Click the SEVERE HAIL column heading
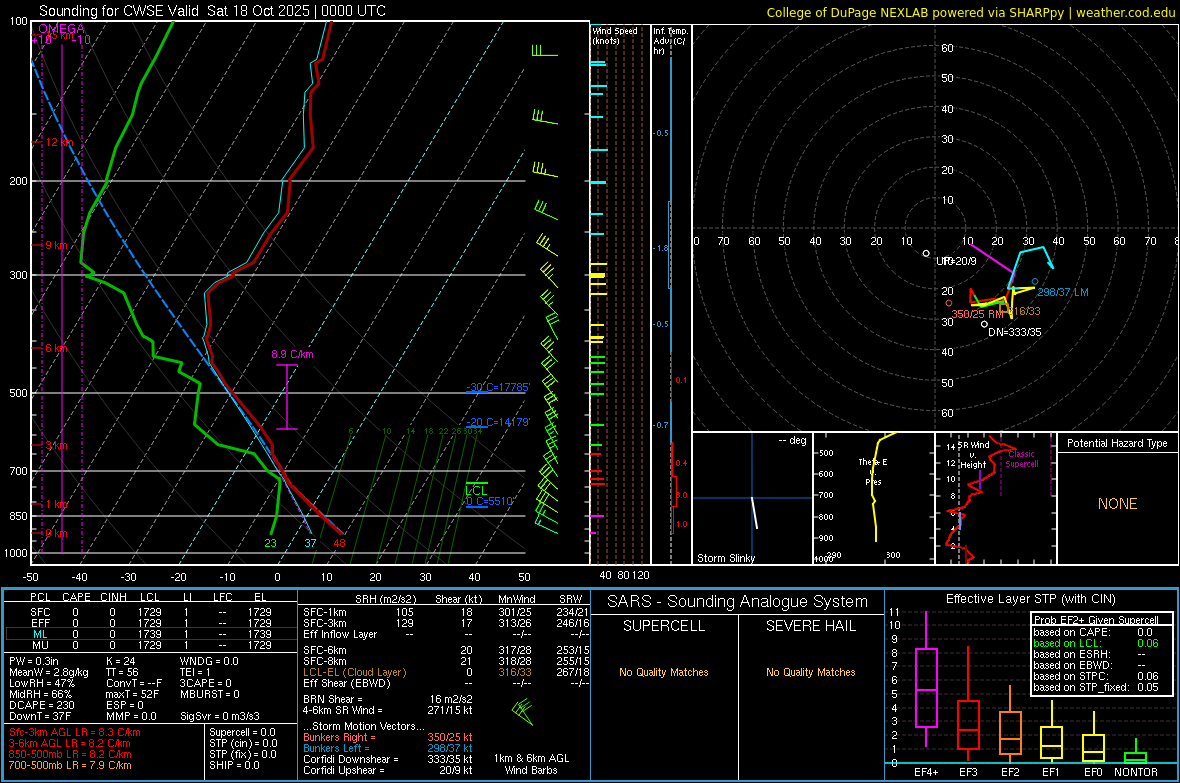Viewport: 1180px width, 783px height. tap(810, 626)
